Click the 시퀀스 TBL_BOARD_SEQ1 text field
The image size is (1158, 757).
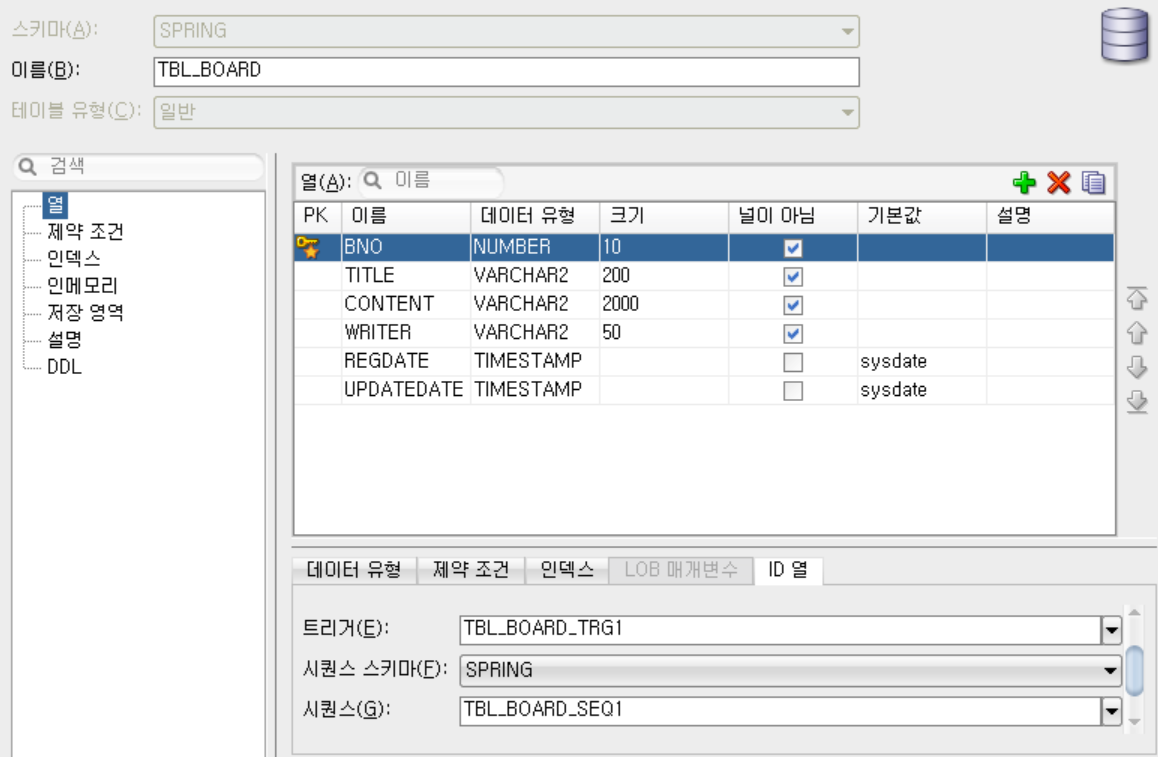tap(781, 711)
